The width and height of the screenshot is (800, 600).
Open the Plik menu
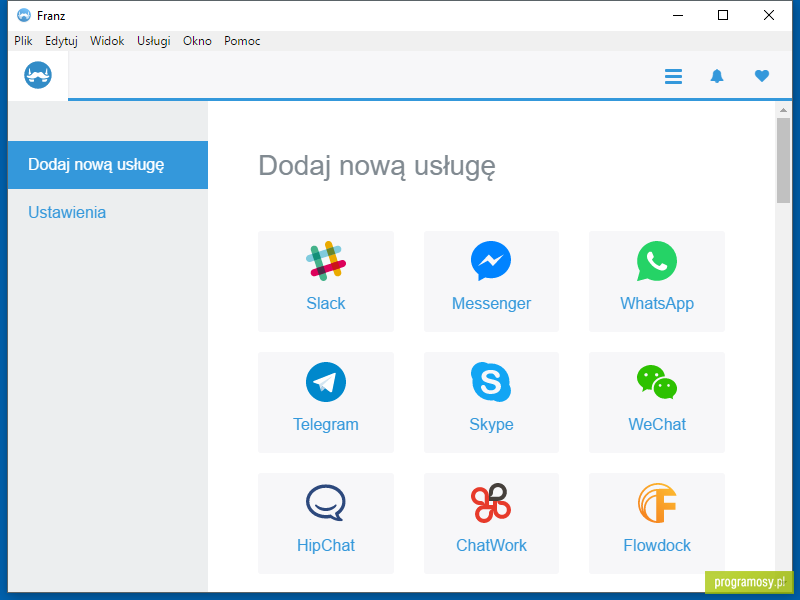pyautogui.click(x=23, y=41)
